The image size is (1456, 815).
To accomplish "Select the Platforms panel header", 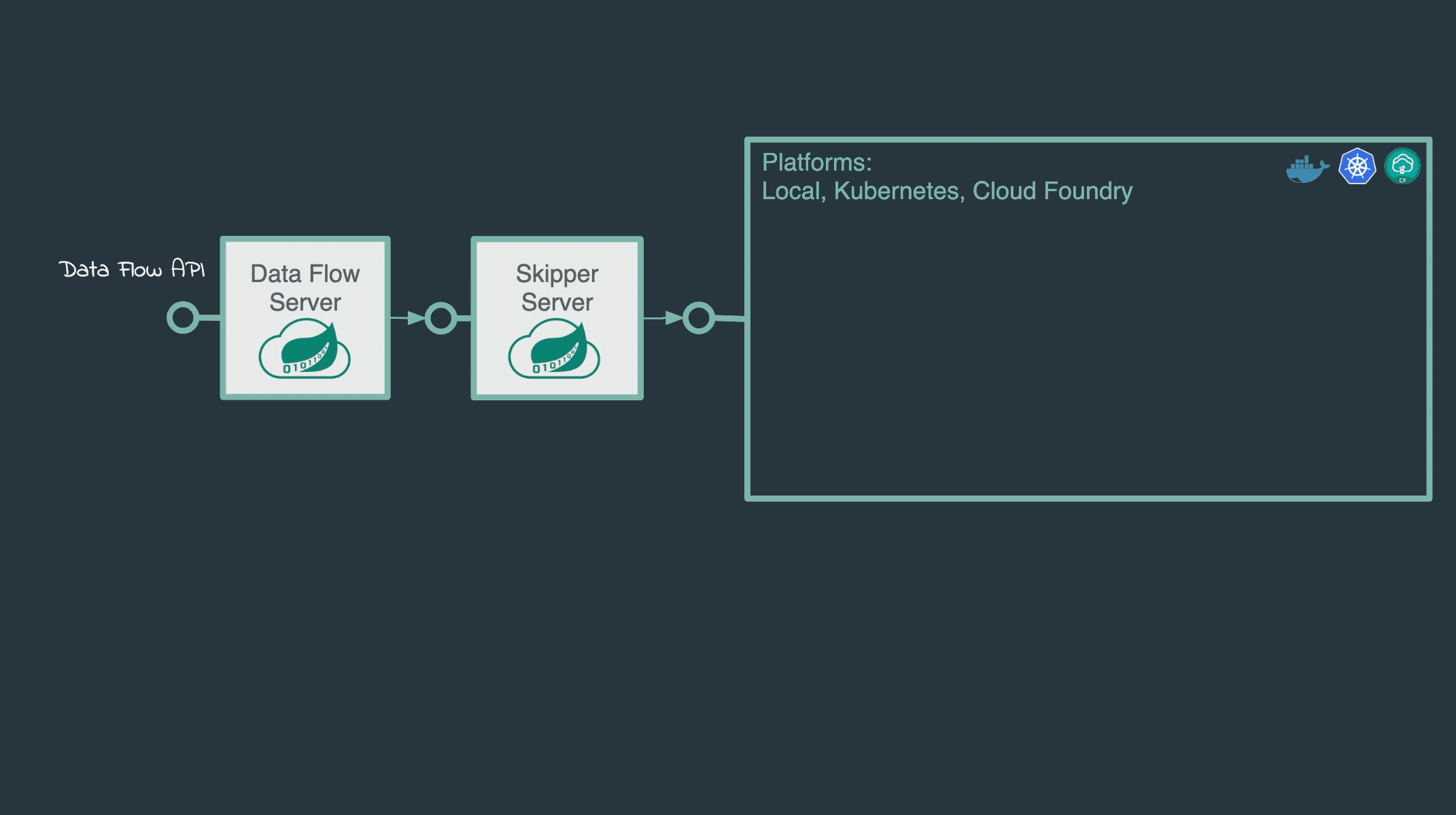I will tap(818, 162).
